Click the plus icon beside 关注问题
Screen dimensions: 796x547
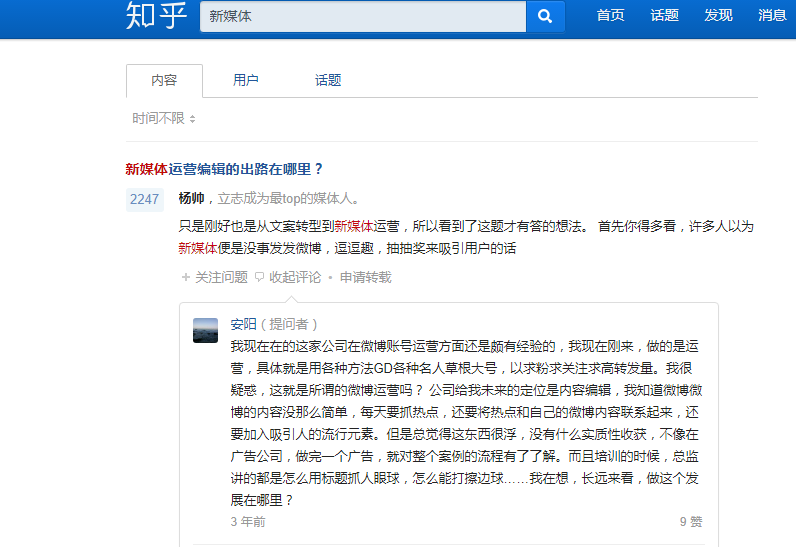coord(186,277)
